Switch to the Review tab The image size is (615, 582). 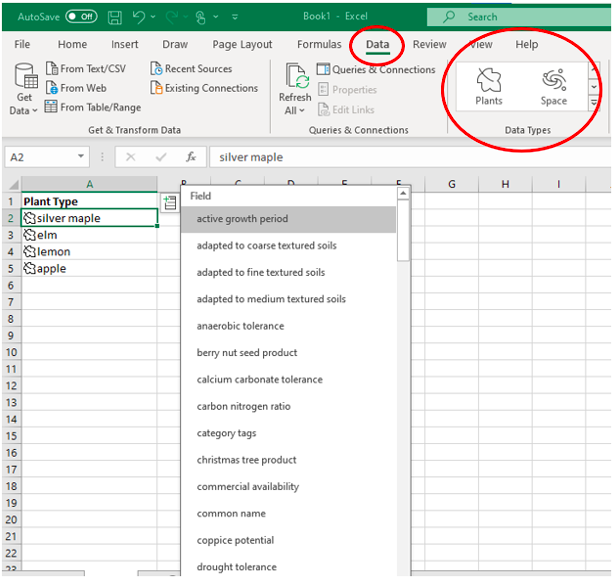coord(429,44)
